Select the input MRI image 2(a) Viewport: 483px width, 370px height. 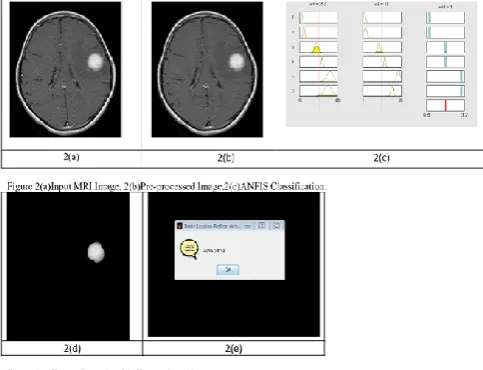[65, 69]
